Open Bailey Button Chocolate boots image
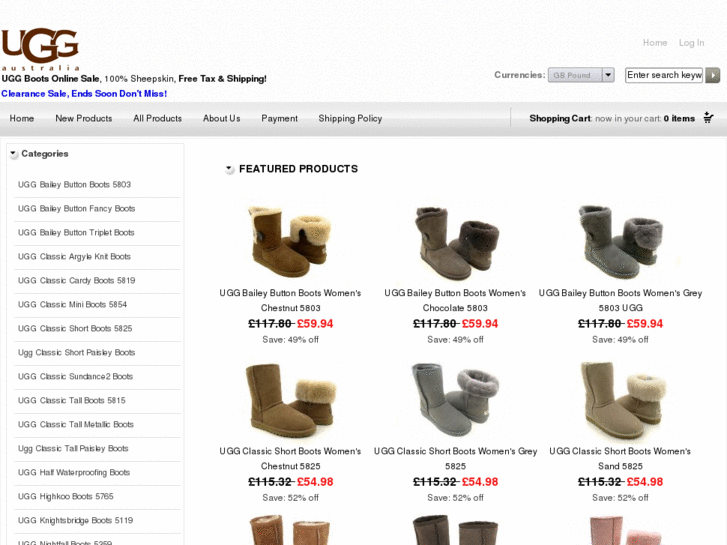Screen dimensions: 727x545 tap(455, 242)
